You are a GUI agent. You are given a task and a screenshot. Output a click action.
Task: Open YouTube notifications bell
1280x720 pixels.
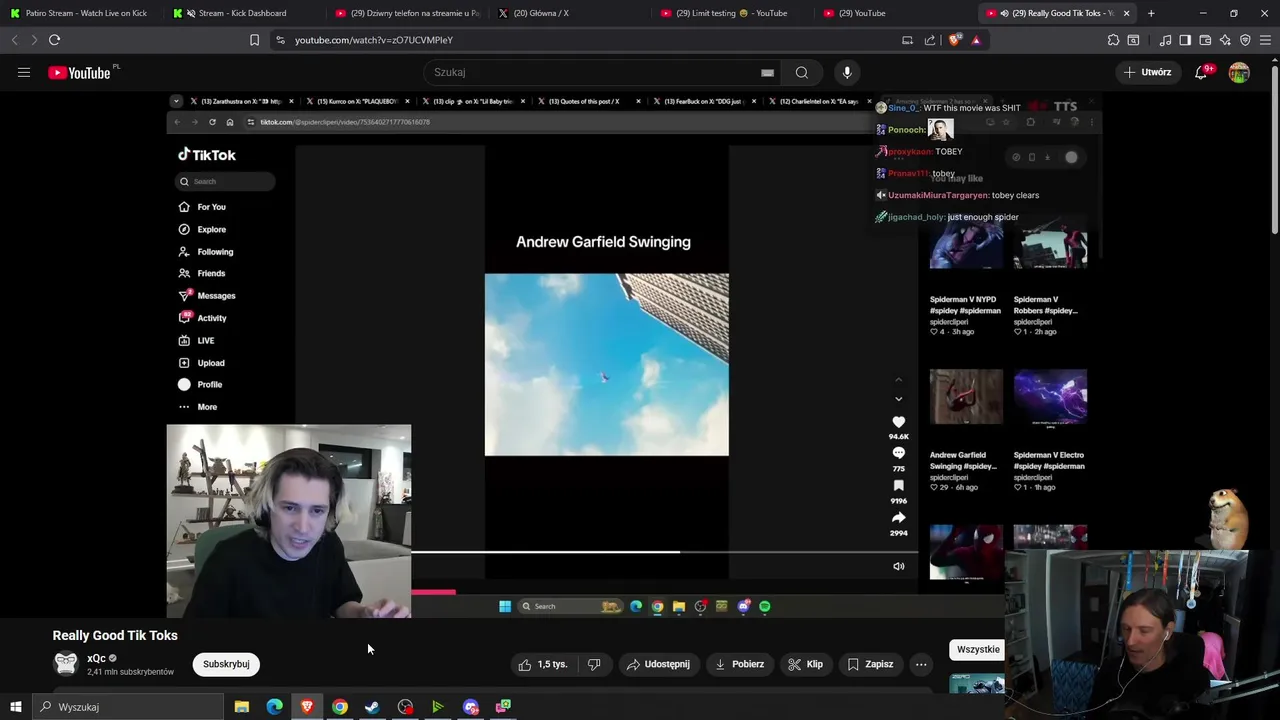[x=1202, y=72]
